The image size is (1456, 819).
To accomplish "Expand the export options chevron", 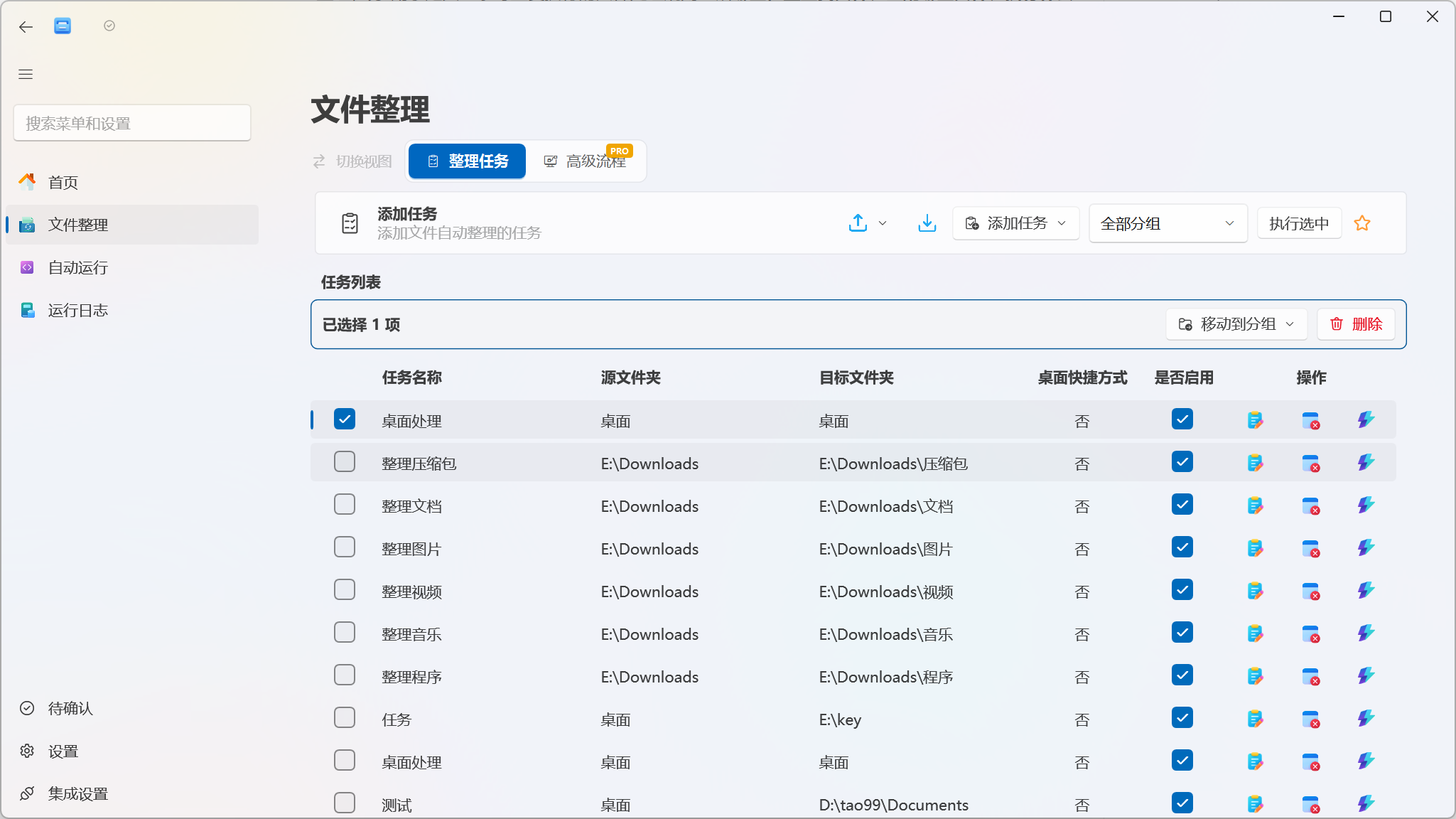I will (883, 223).
